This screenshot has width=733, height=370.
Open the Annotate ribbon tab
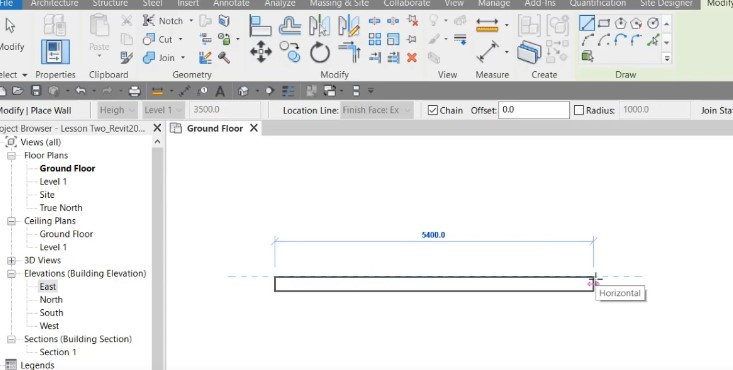pyautogui.click(x=231, y=4)
